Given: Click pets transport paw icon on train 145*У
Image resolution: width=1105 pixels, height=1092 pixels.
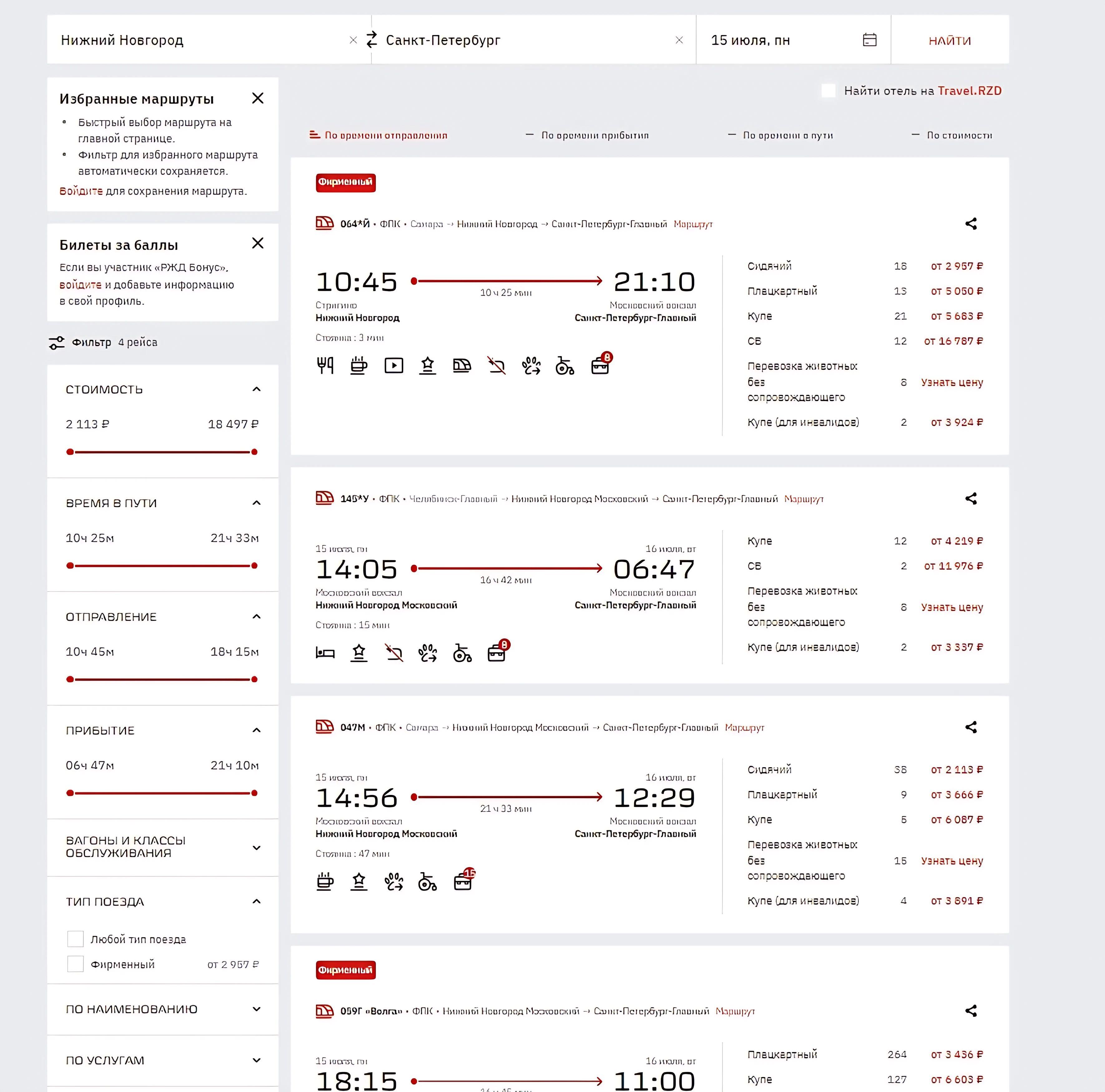Looking at the screenshot, I should point(427,653).
